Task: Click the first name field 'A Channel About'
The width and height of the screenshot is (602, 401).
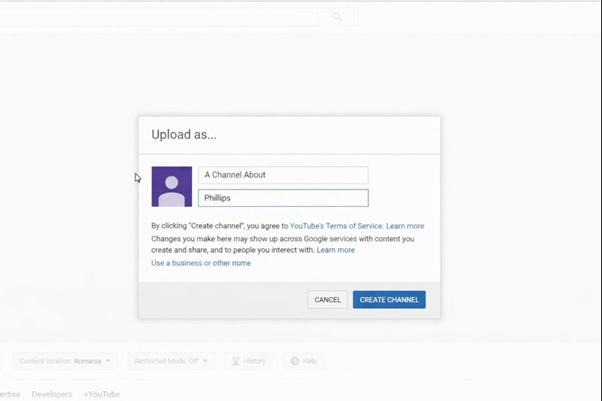Action: (x=283, y=175)
